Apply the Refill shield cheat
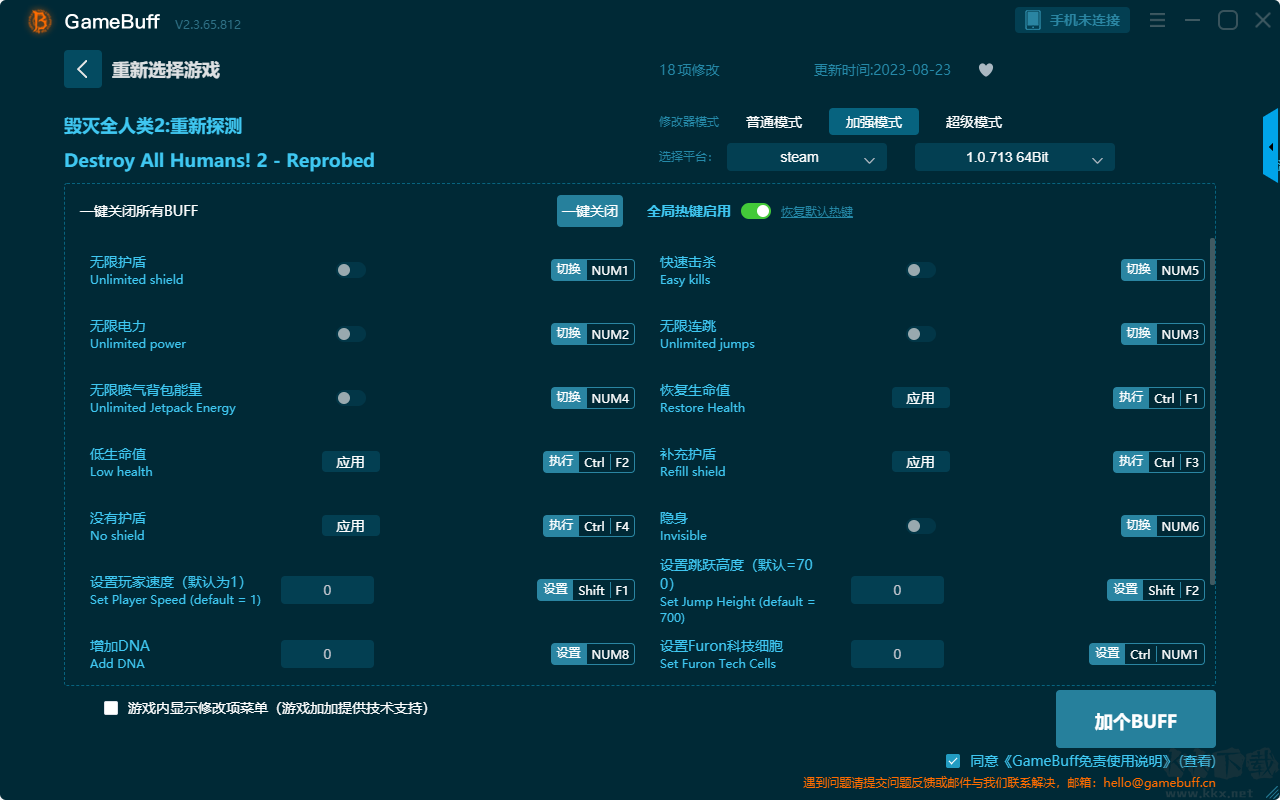The height and width of the screenshot is (800, 1280). point(921,462)
